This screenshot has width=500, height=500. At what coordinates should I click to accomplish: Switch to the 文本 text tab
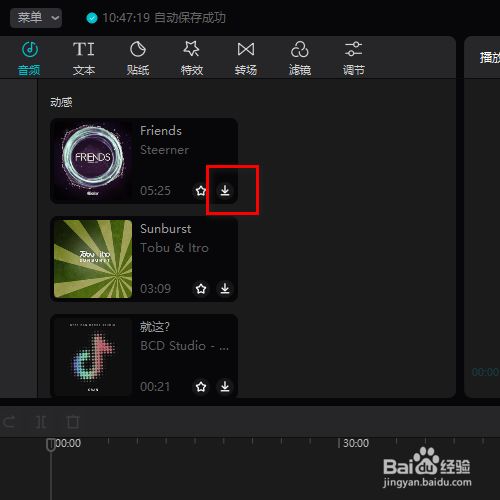84,59
